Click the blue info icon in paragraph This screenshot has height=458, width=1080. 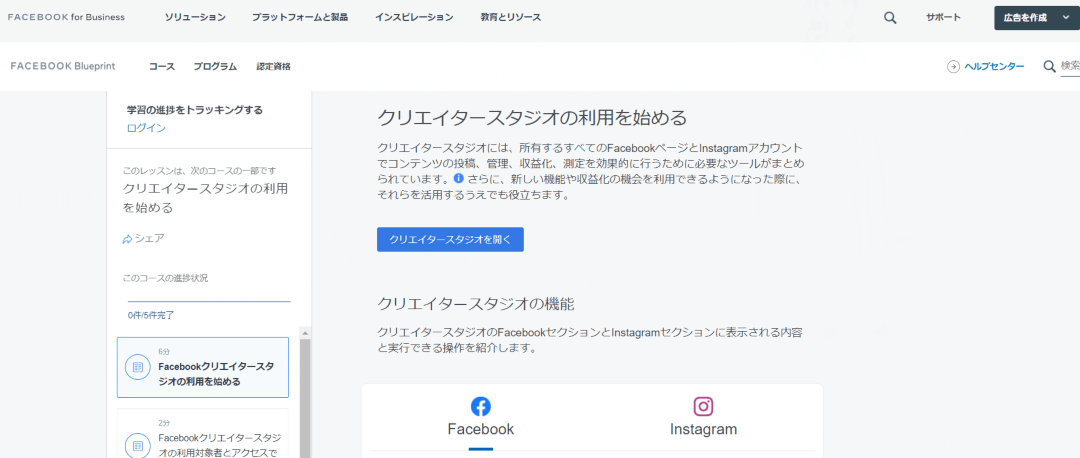(458, 178)
